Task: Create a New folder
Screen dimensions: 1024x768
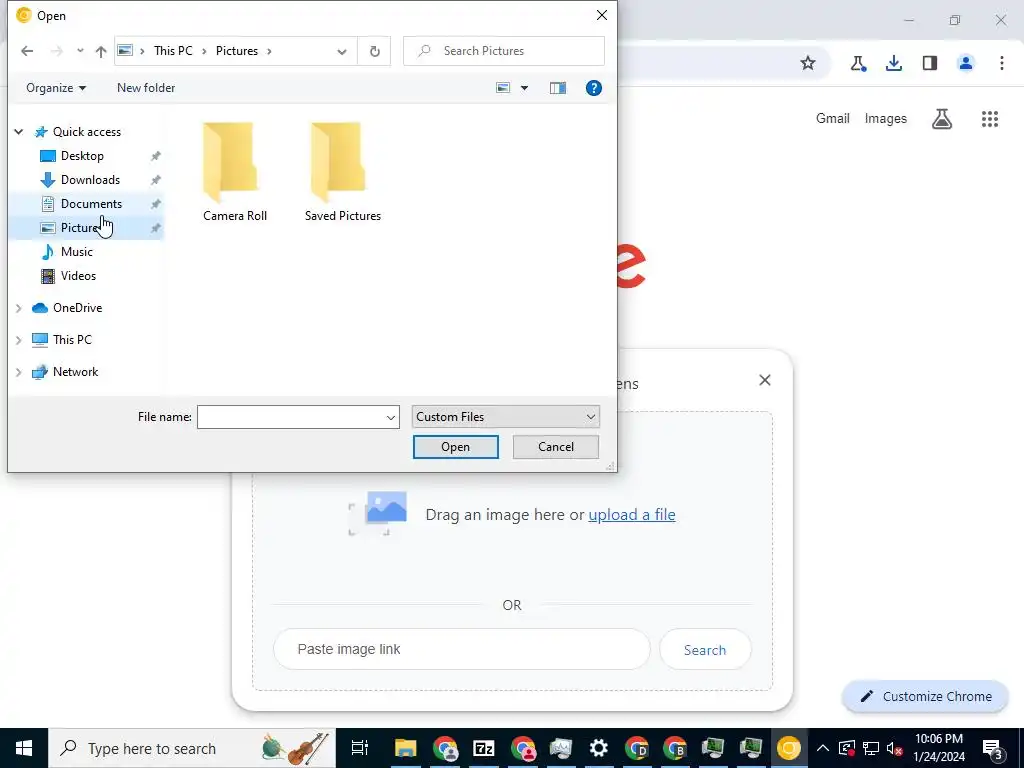Action: tap(146, 88)
